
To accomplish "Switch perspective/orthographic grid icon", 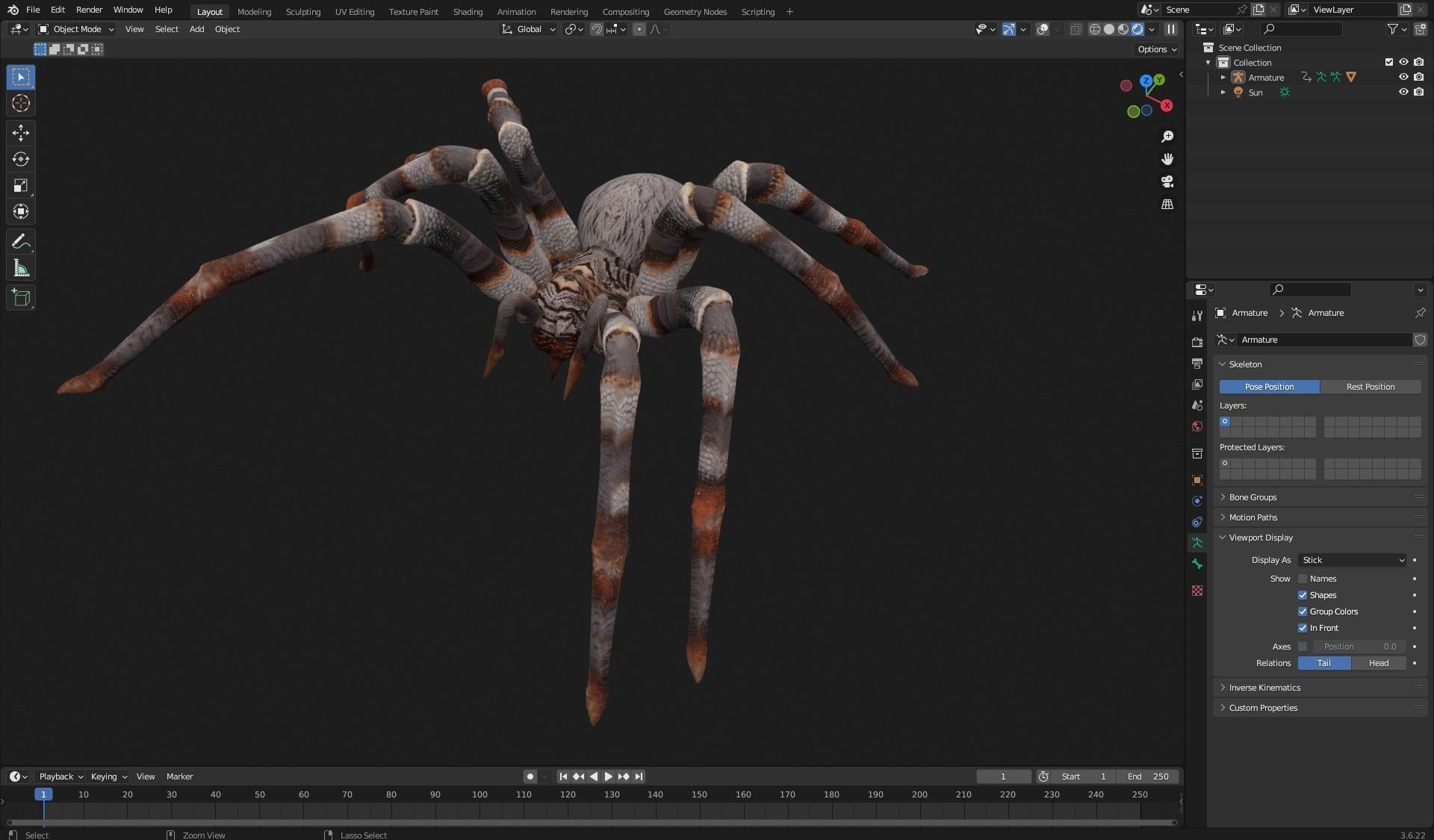I will pos(1167,204).
